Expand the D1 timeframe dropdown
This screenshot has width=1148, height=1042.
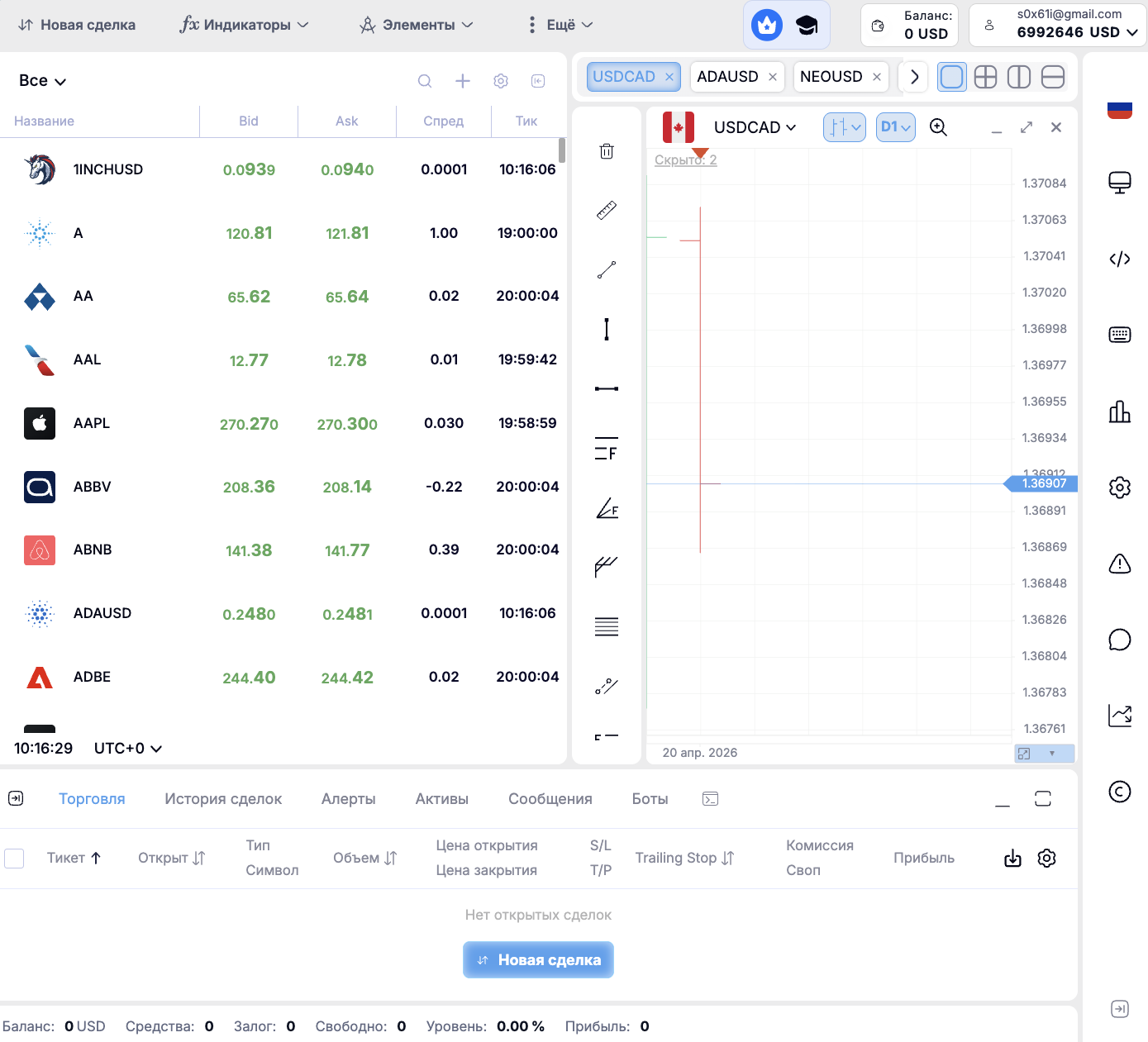pos(895,127)
